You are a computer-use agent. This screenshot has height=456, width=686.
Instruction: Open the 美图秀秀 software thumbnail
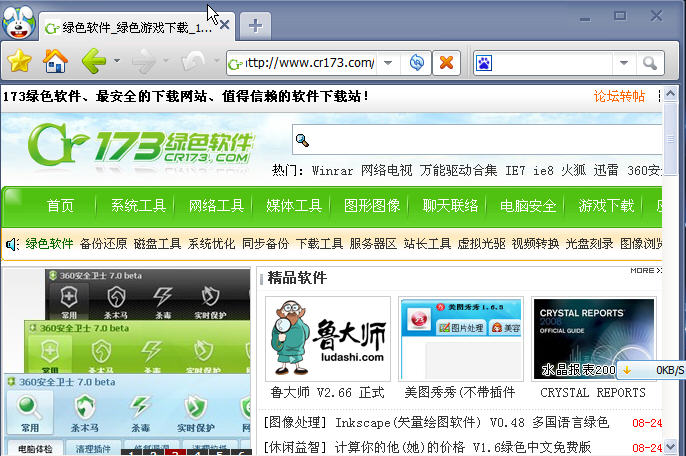(x=461, y=339)
